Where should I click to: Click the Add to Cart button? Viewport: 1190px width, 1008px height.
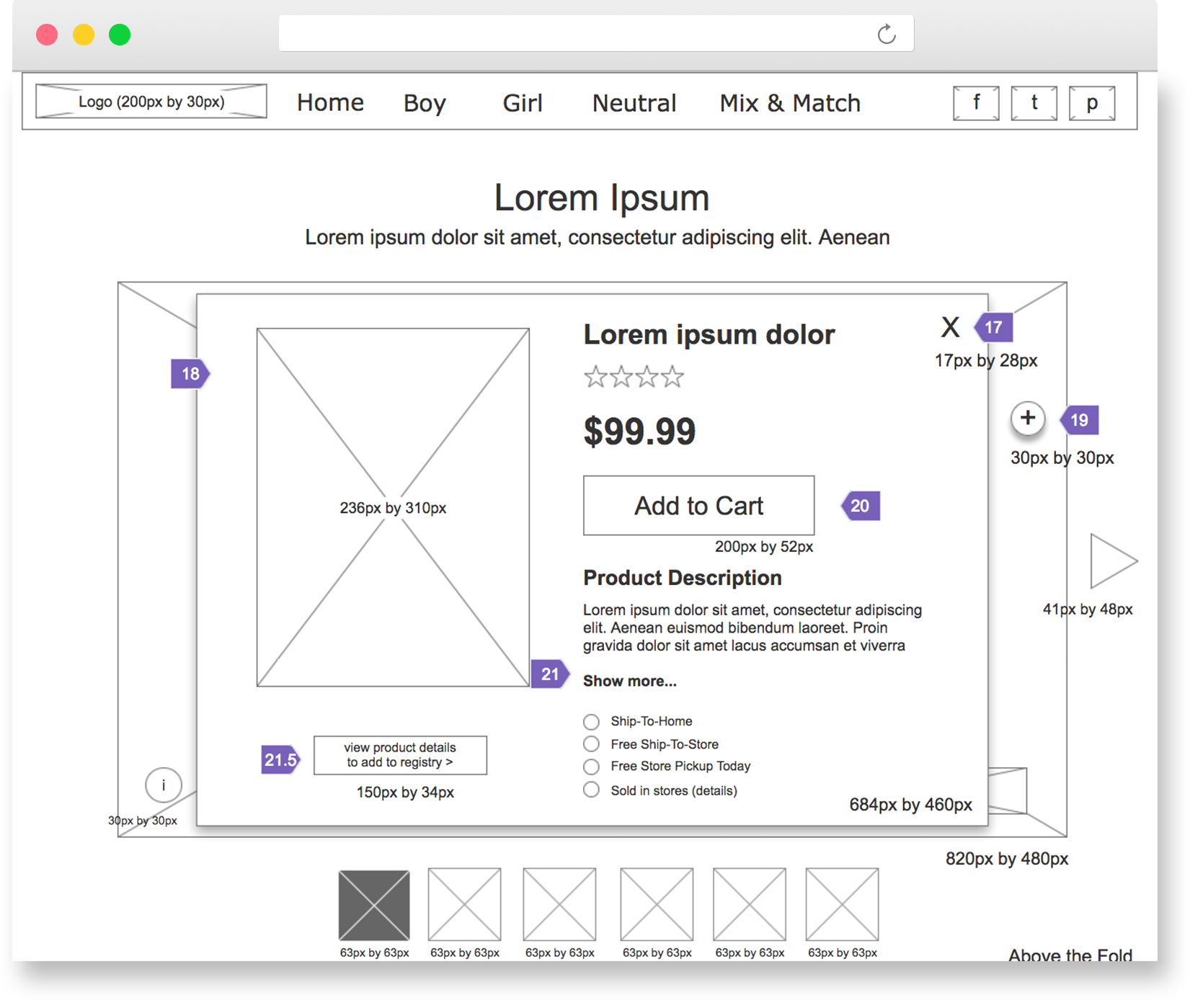(x=699, y=505)
